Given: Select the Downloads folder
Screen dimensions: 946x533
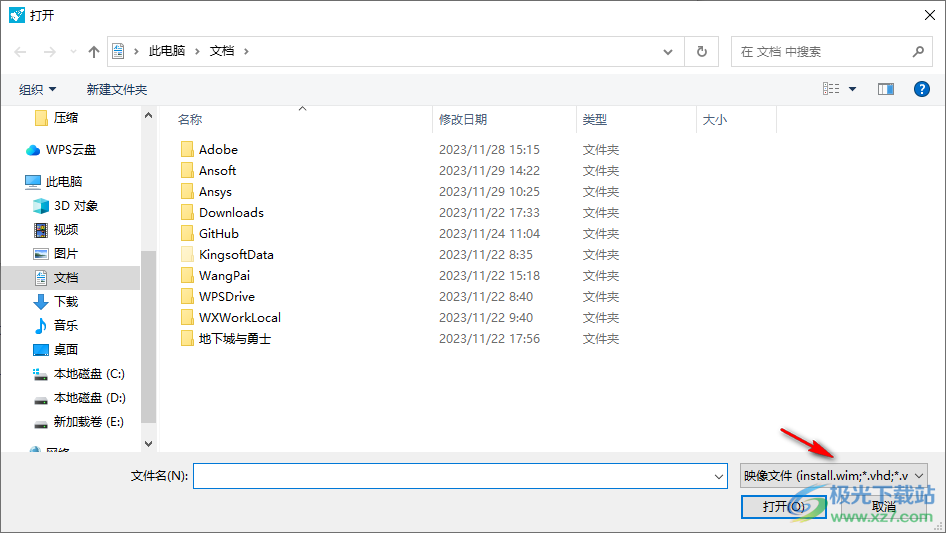Looking at the screenshot, I should 232,212.
